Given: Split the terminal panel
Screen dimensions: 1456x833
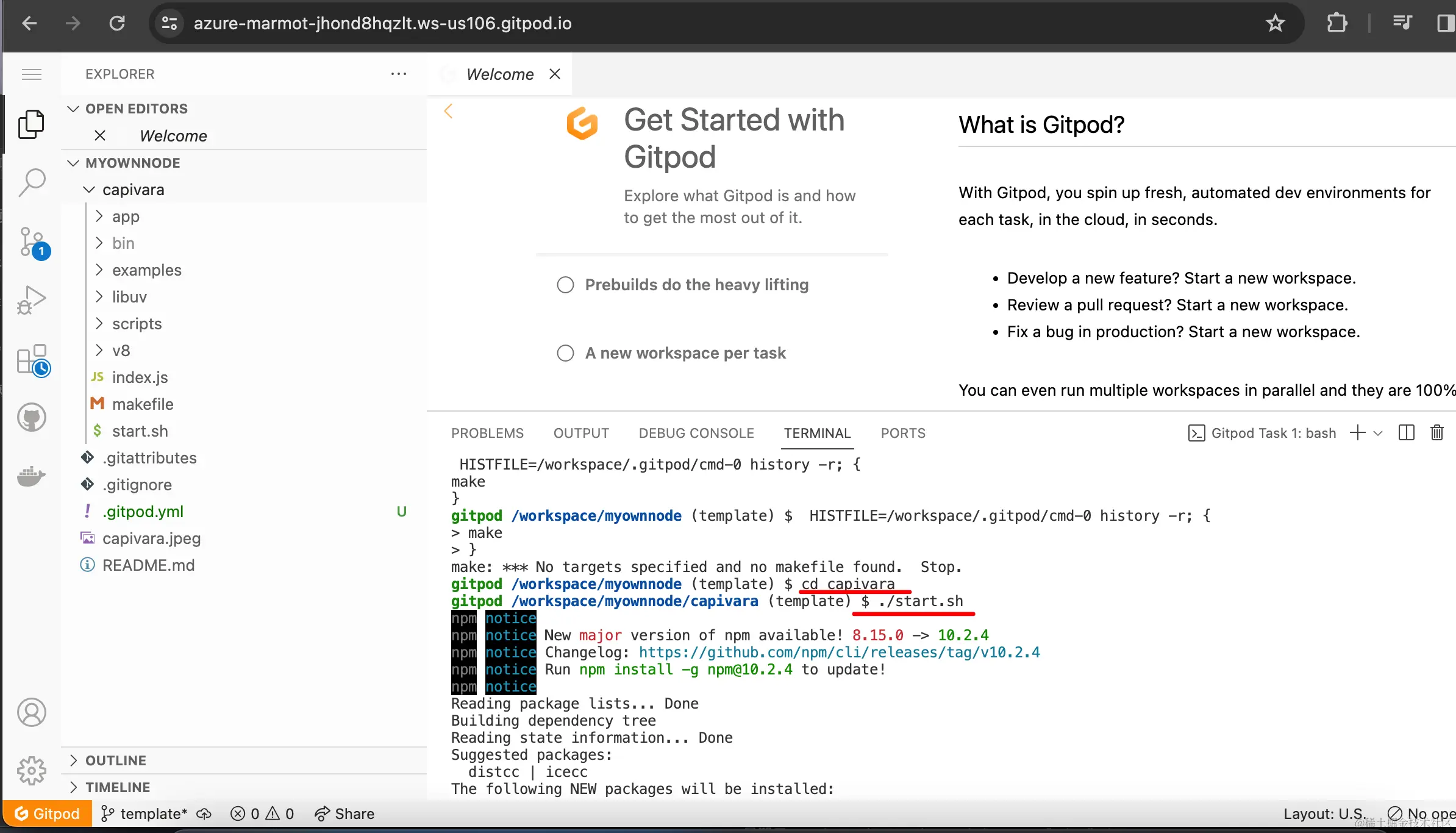Looking at the screenshot, I should [1406, 433].
